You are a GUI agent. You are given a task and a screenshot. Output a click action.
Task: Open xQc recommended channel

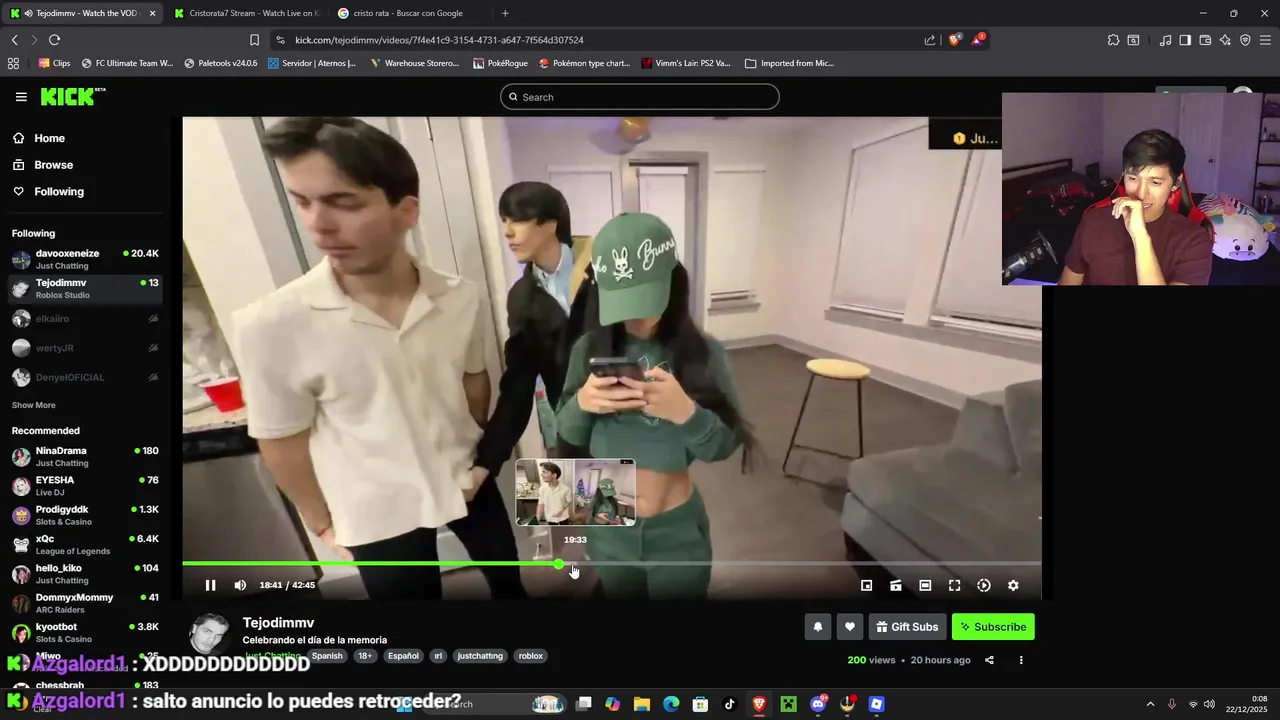[85, 544]
